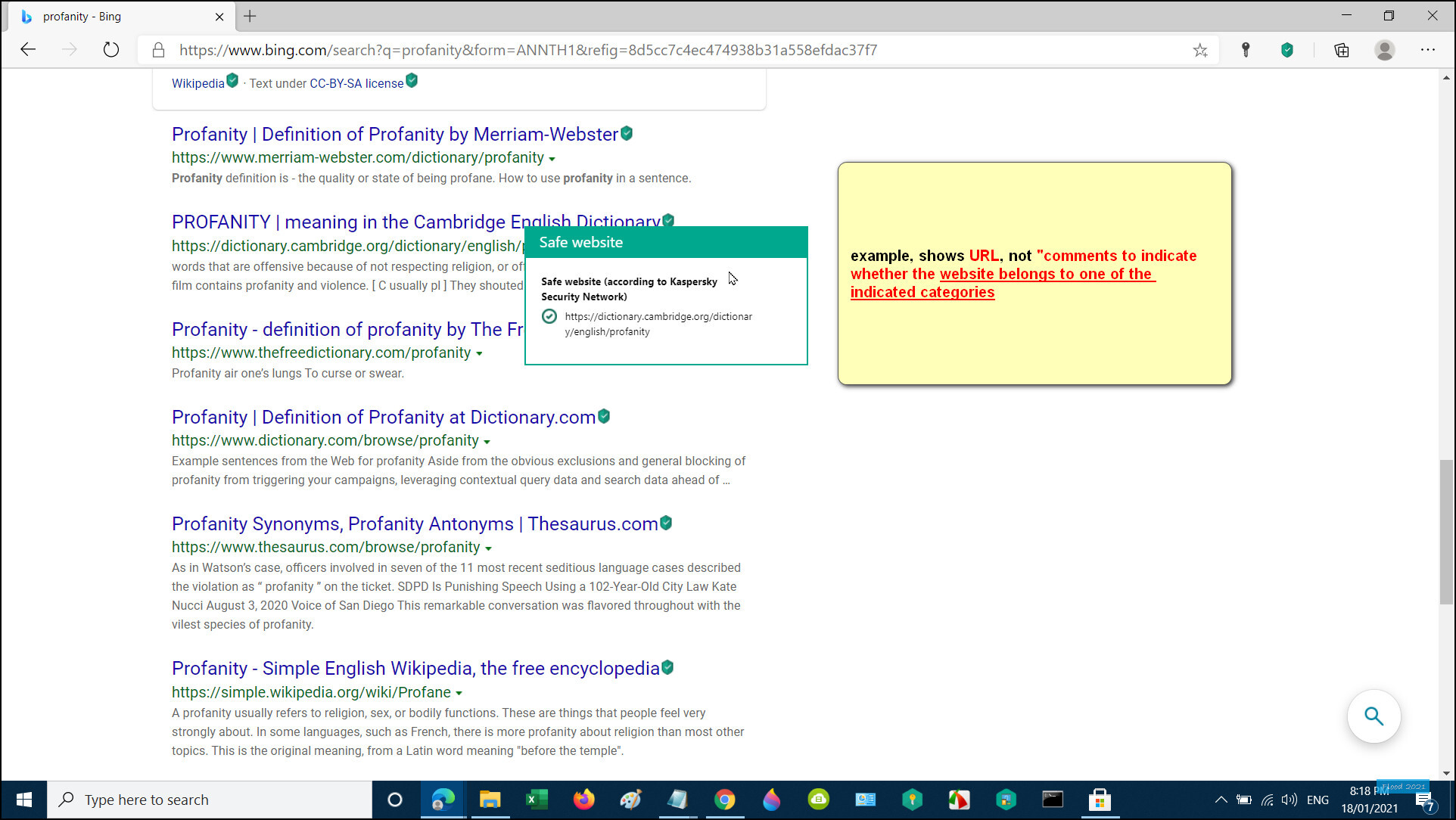The width and height of the screenshot is (1456, 820).
Task: Click the browser Back arrow
Action: coord(28,50)
